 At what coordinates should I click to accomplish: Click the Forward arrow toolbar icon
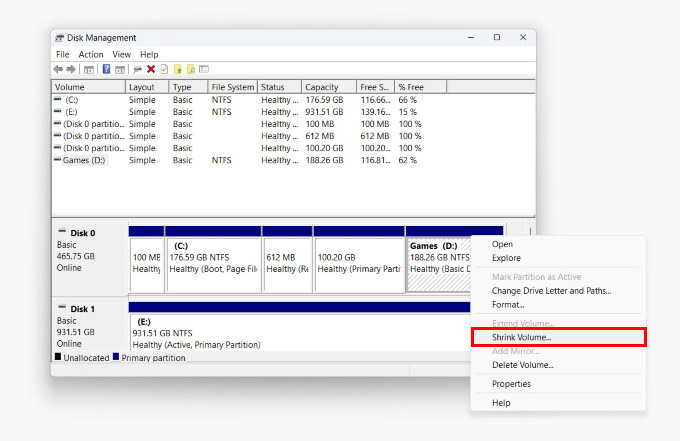click(71, 69)
